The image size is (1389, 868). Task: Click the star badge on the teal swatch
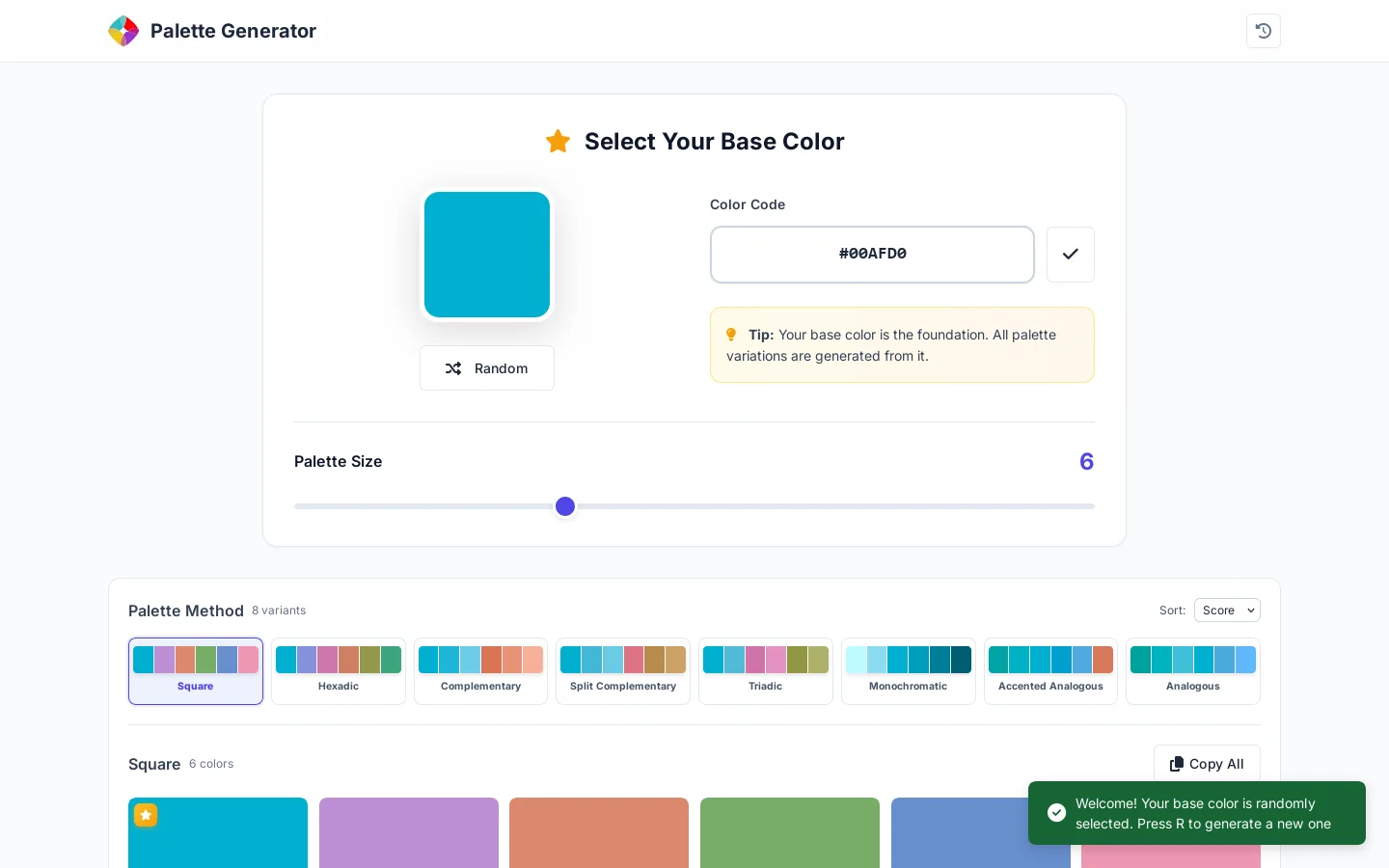click(146, 815)
